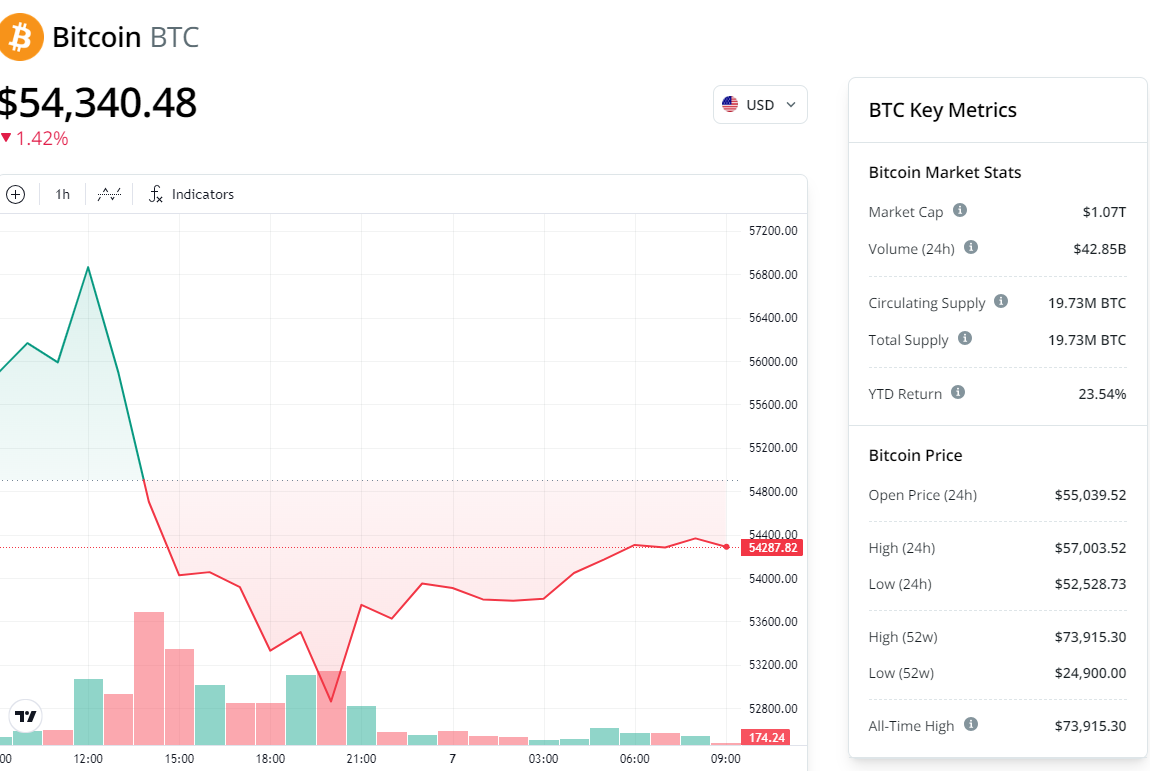Click the 03:00 time axis label
The height and width of the screenshot is (771, 1150).
coord(543,759)
